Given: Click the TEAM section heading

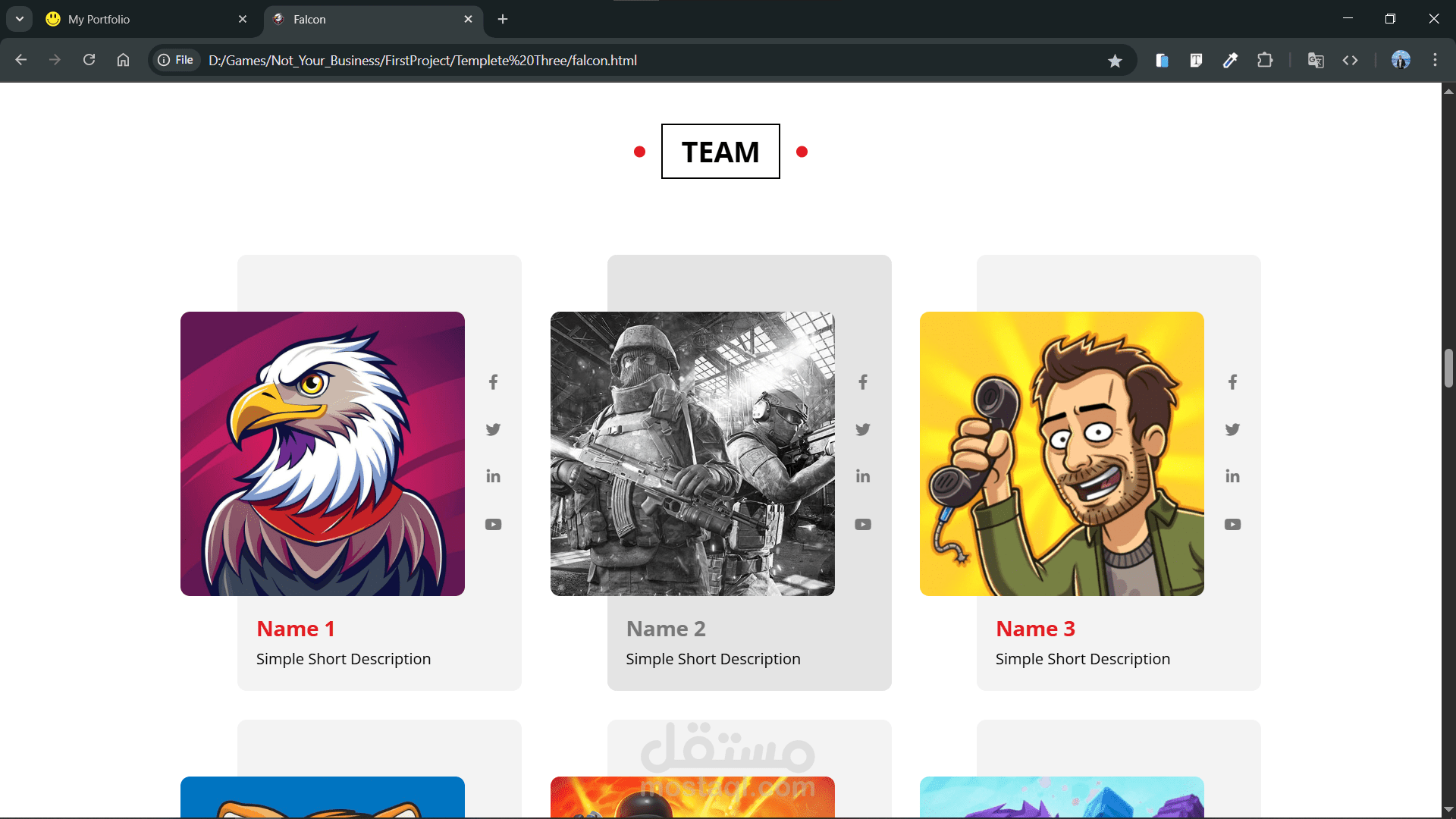Looking at the screenshot, I should coord(720,152).
